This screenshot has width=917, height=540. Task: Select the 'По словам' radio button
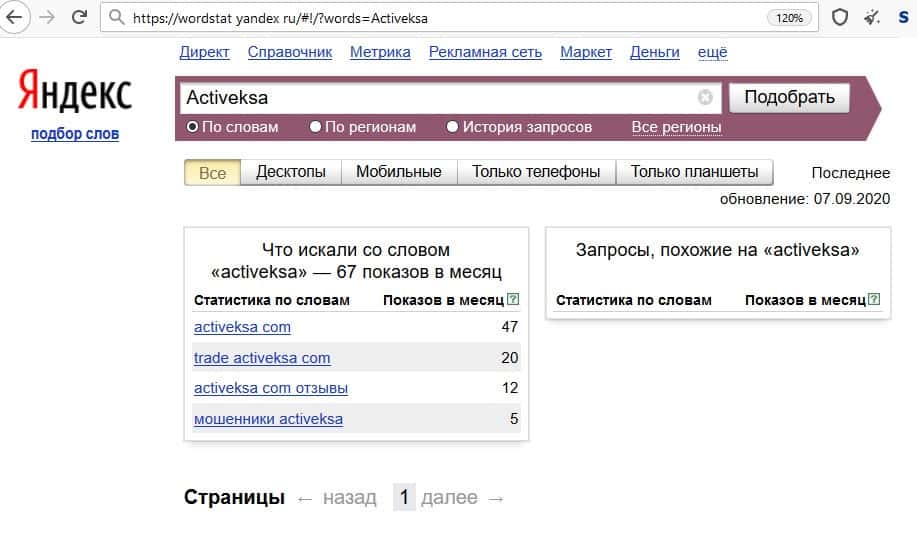click(193, 127)
